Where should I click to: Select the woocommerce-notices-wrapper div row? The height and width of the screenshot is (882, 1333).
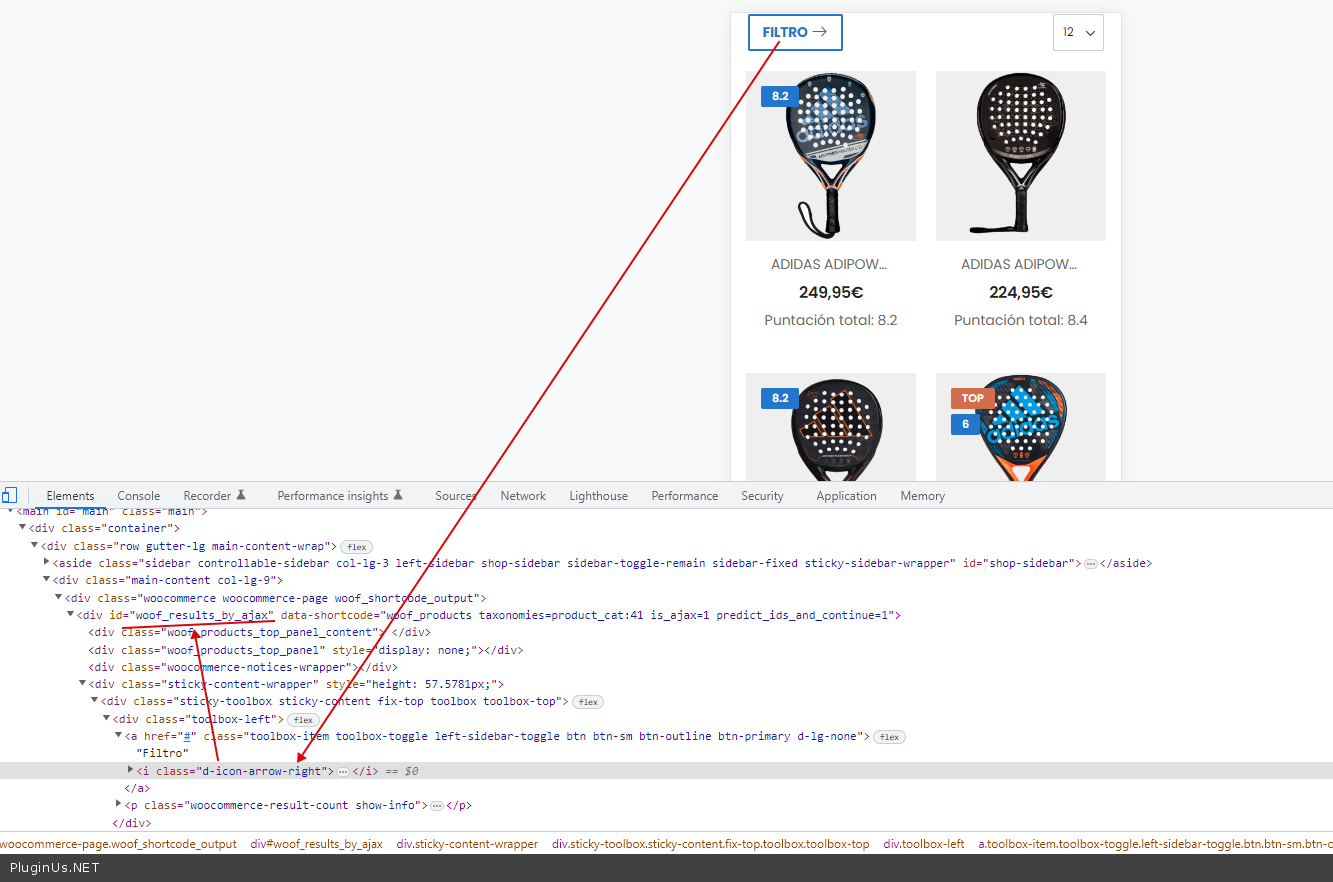click(243, 667)
